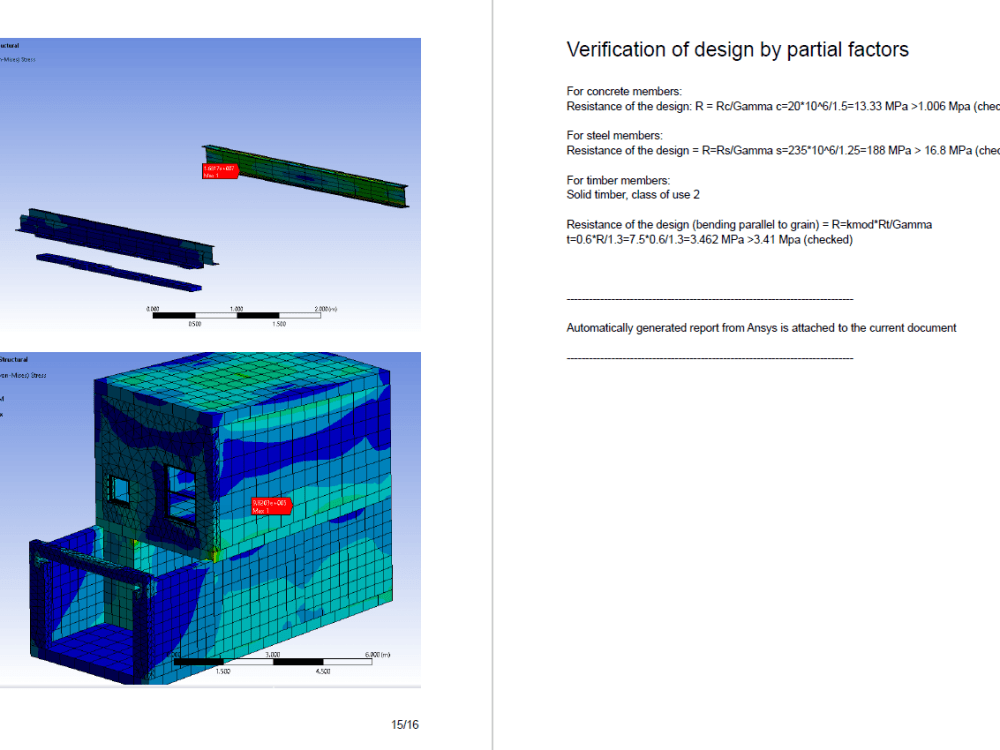This screenshot has width=1000, height=750.
Task: Click the page number 15/16
Action: [403, 724]
